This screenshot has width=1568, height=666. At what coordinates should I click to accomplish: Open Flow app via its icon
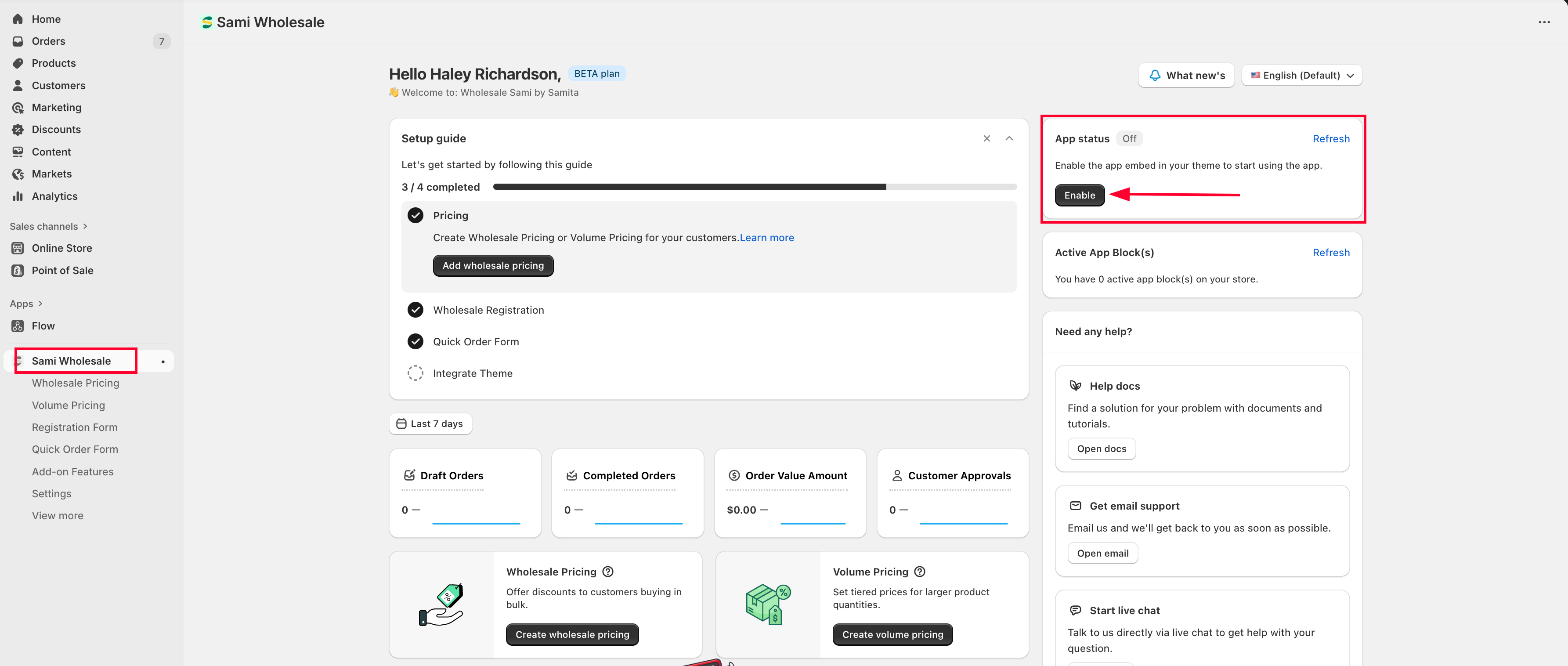coord(18,326)
